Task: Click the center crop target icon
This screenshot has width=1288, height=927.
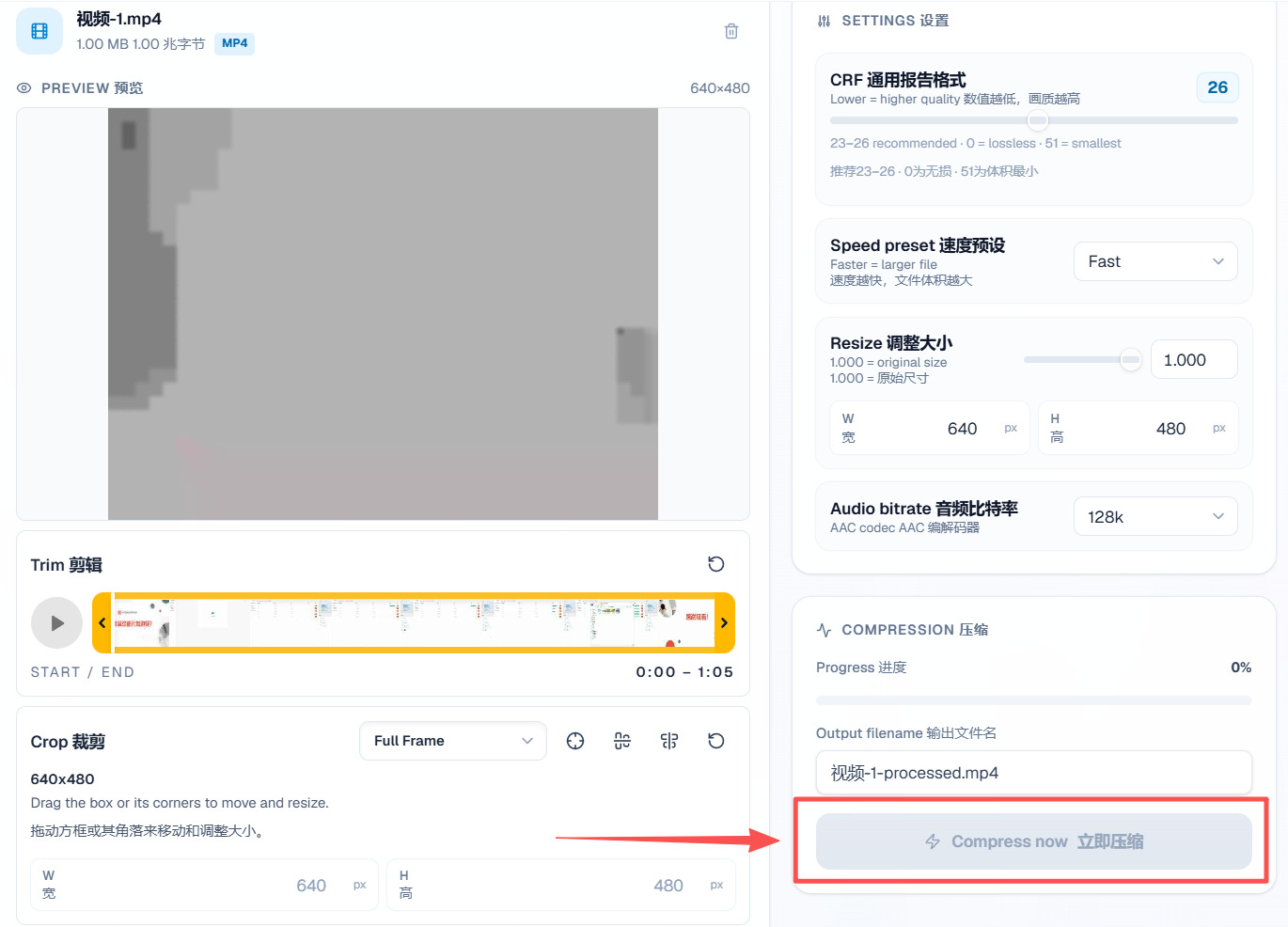Action: [575, 741]
